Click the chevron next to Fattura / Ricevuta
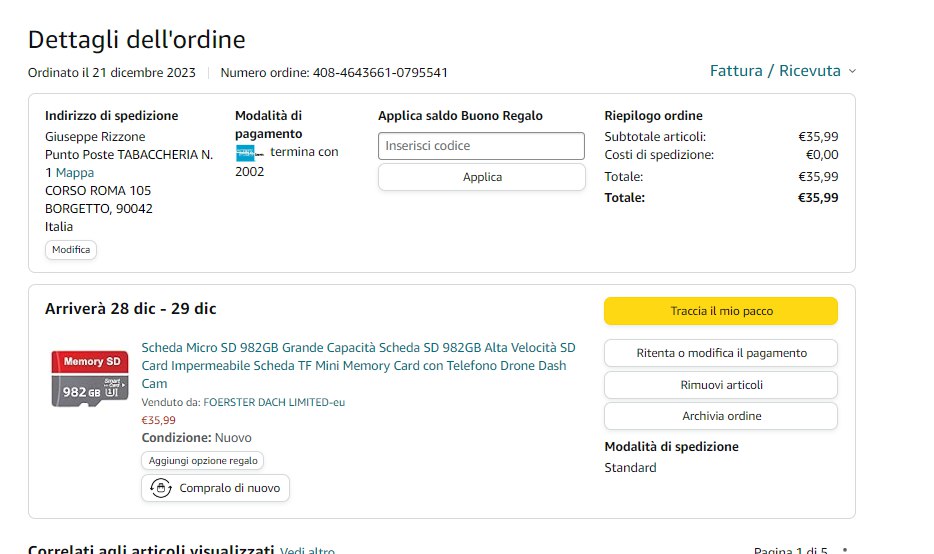The height and width of the screenshot is (554, 934). pyautogui.click(x=852, y=71)
